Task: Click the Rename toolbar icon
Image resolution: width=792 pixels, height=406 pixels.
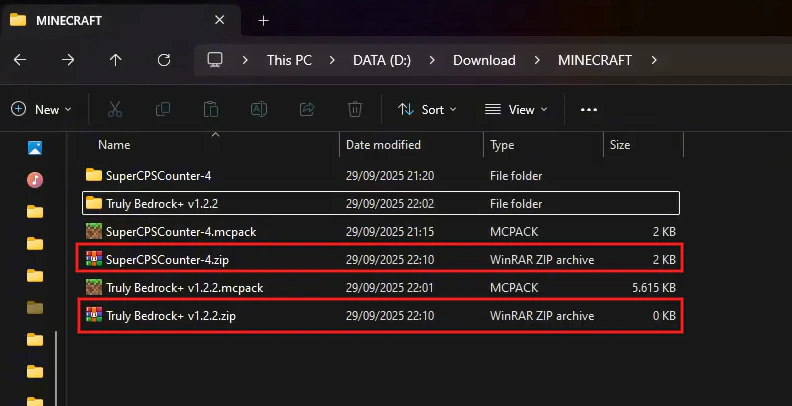Action: point(259,109)
